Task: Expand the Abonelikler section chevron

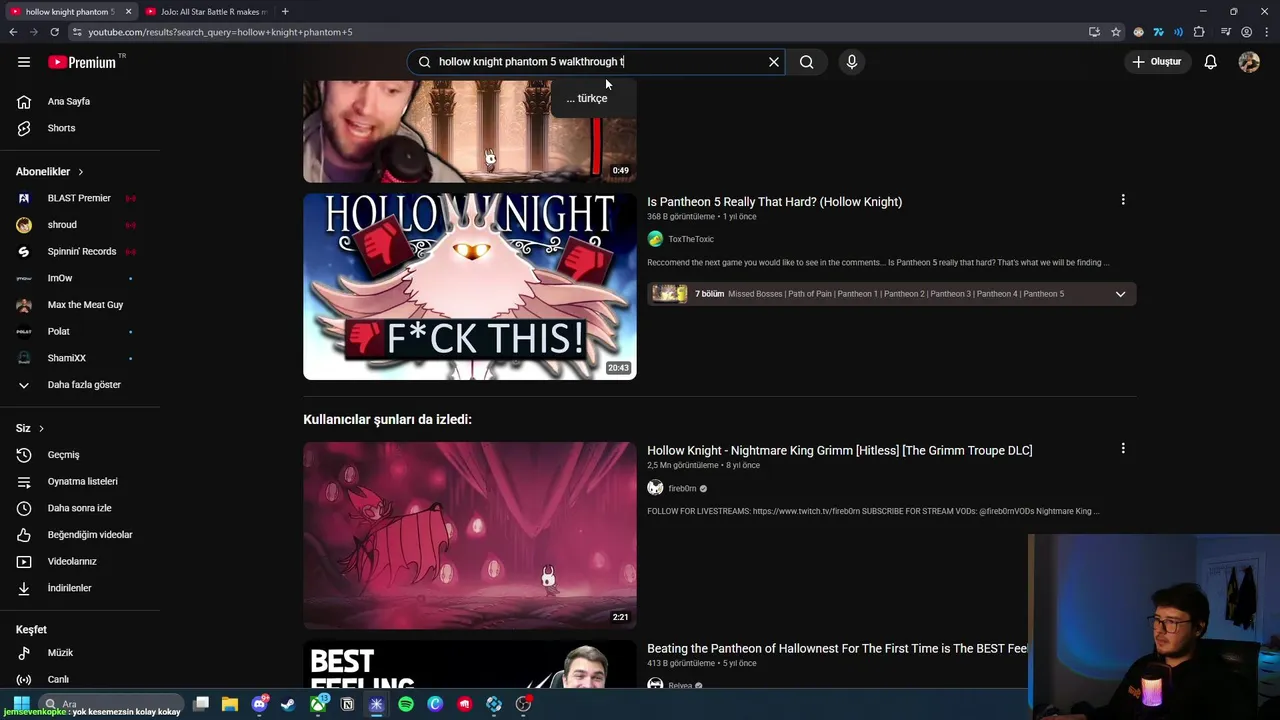Action: click(81, 172)
